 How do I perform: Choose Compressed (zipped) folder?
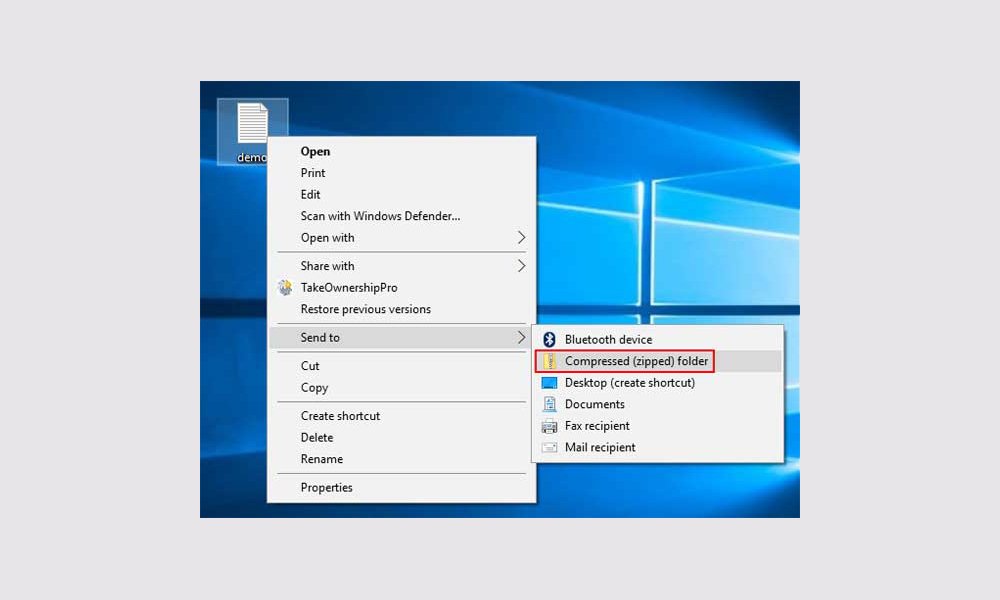tap(658, 362)
